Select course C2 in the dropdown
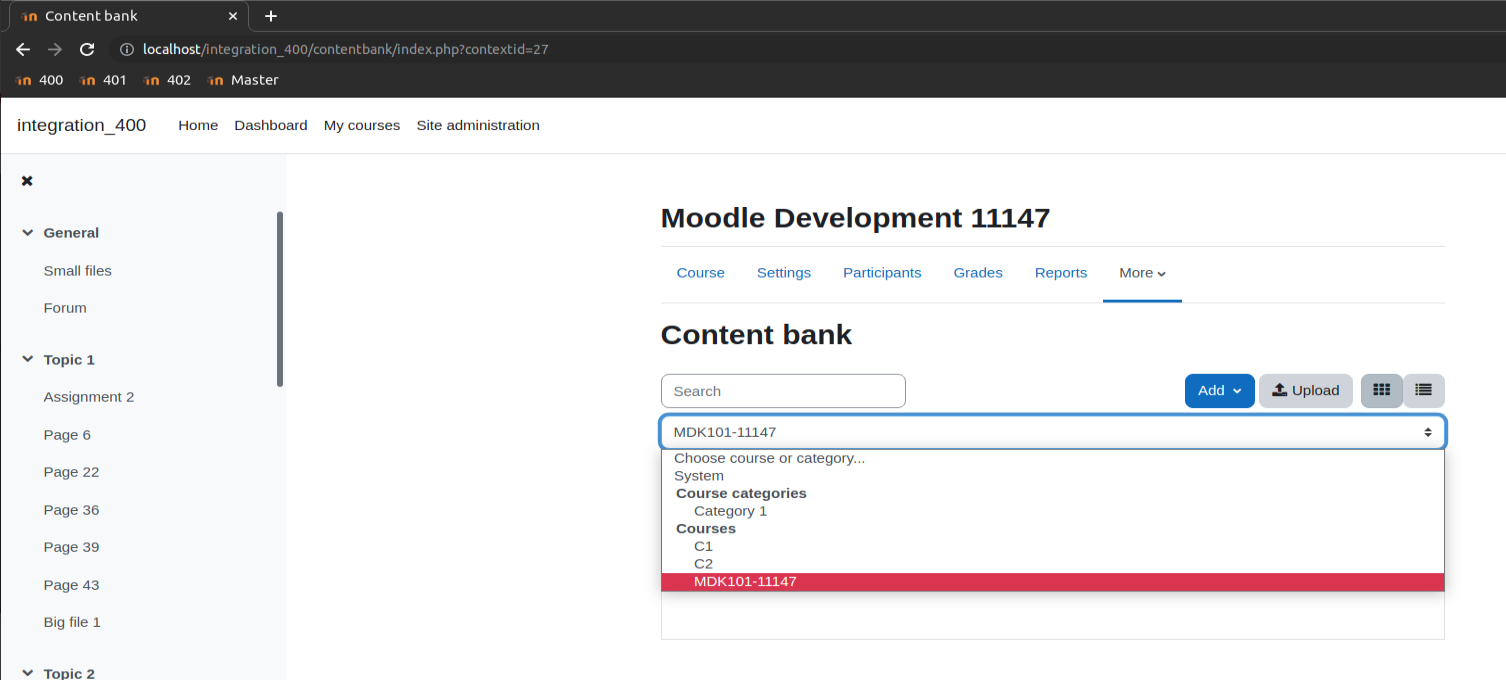Viewport: 1506px width, 680px height. point(1052,564)
